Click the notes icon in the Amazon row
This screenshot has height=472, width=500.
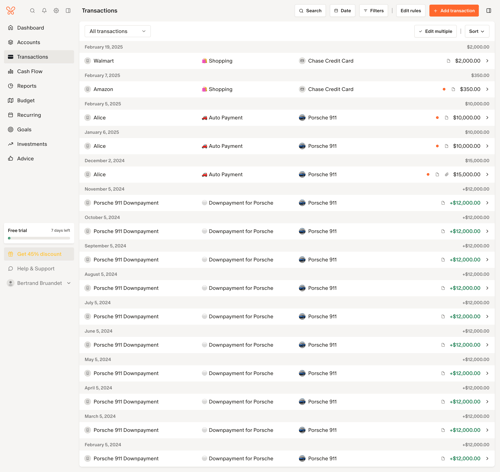click(x=453, y=89)
